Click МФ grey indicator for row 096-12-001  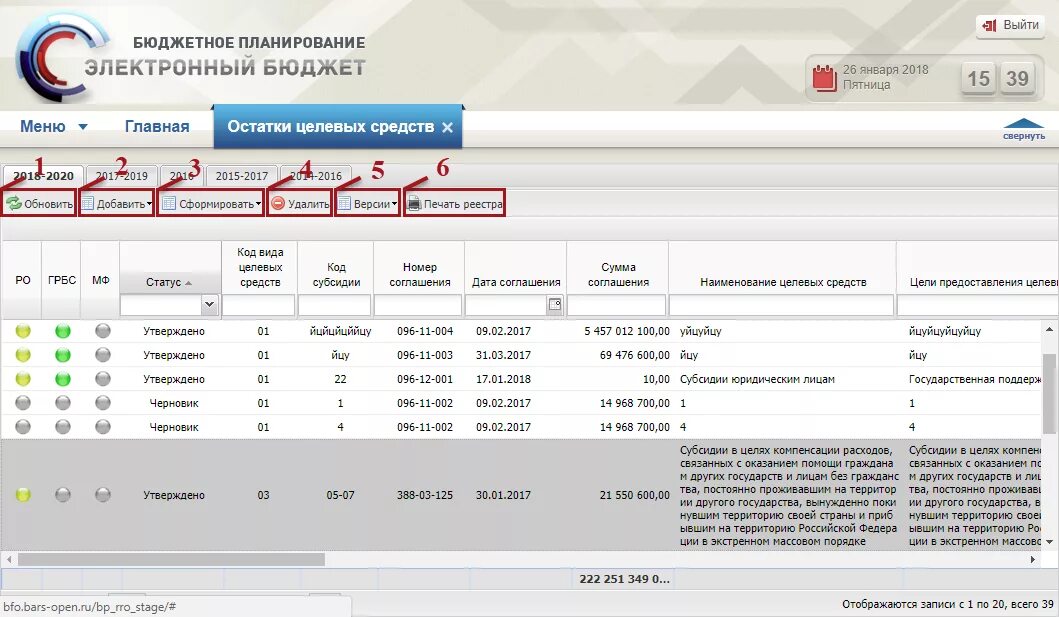tap(103, 379)
